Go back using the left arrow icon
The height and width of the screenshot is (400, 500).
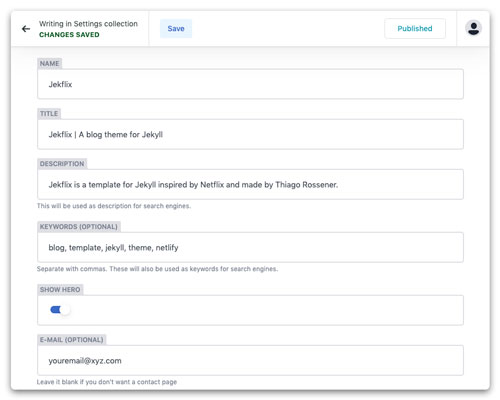[26, 29]
